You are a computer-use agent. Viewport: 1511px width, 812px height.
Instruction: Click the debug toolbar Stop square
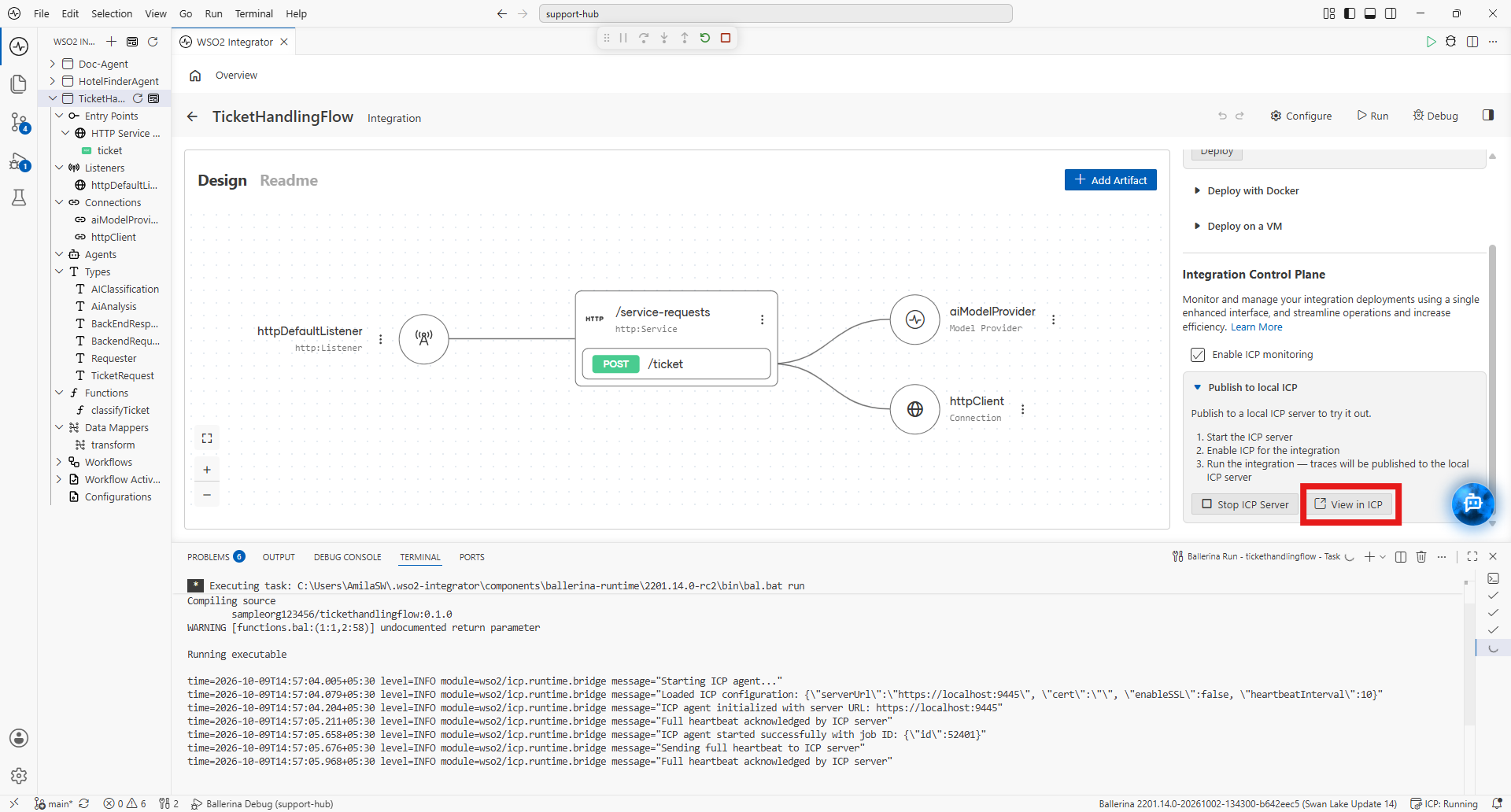726,38
